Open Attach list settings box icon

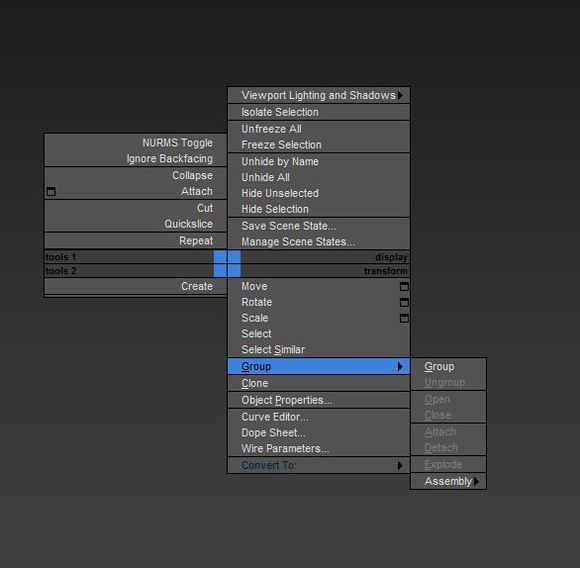[51, 192]
